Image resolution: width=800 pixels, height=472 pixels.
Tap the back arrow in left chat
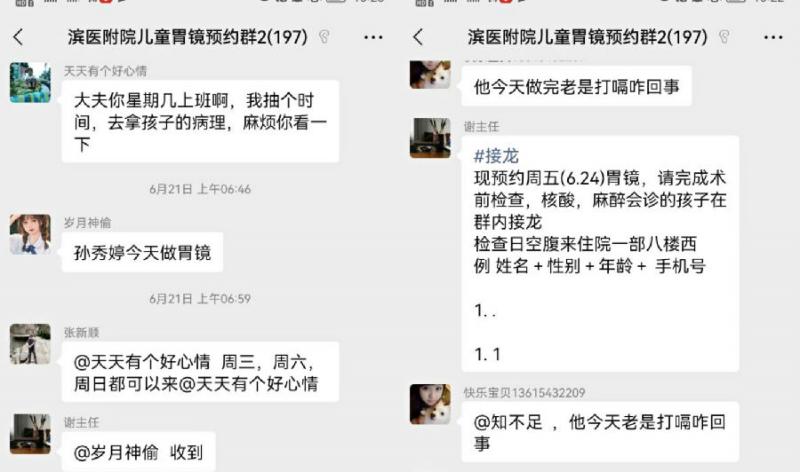[x=19, y=37]
